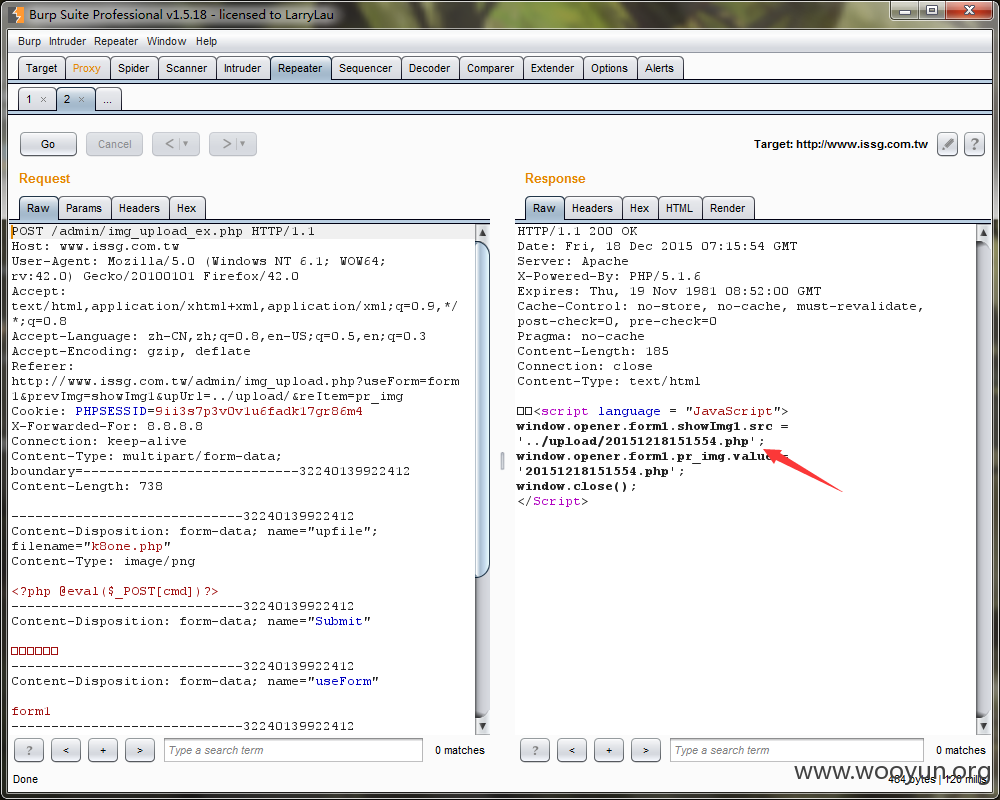The width and height of the screenshot is (1000, 800).
Task: Go to previous match in Request search
Action: coord(66,750)
